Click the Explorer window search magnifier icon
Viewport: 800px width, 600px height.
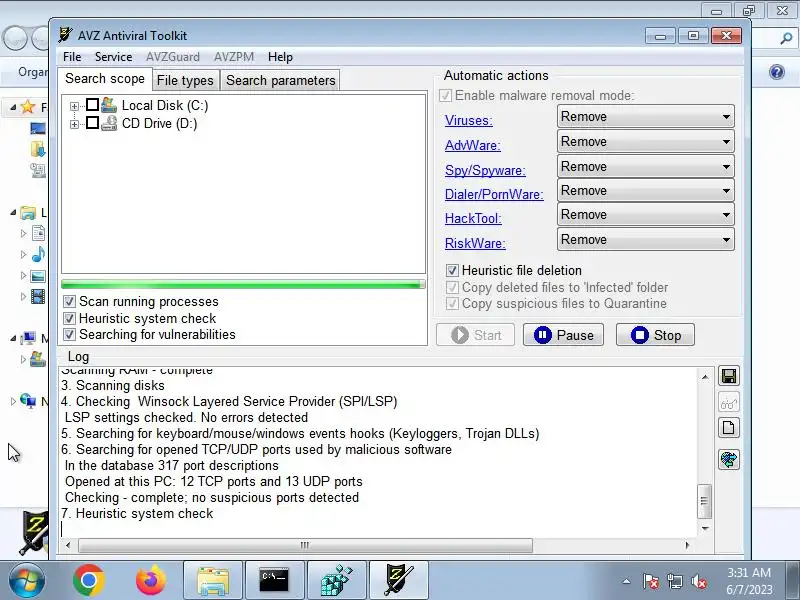pyautogui.click(x=786, y=38)
